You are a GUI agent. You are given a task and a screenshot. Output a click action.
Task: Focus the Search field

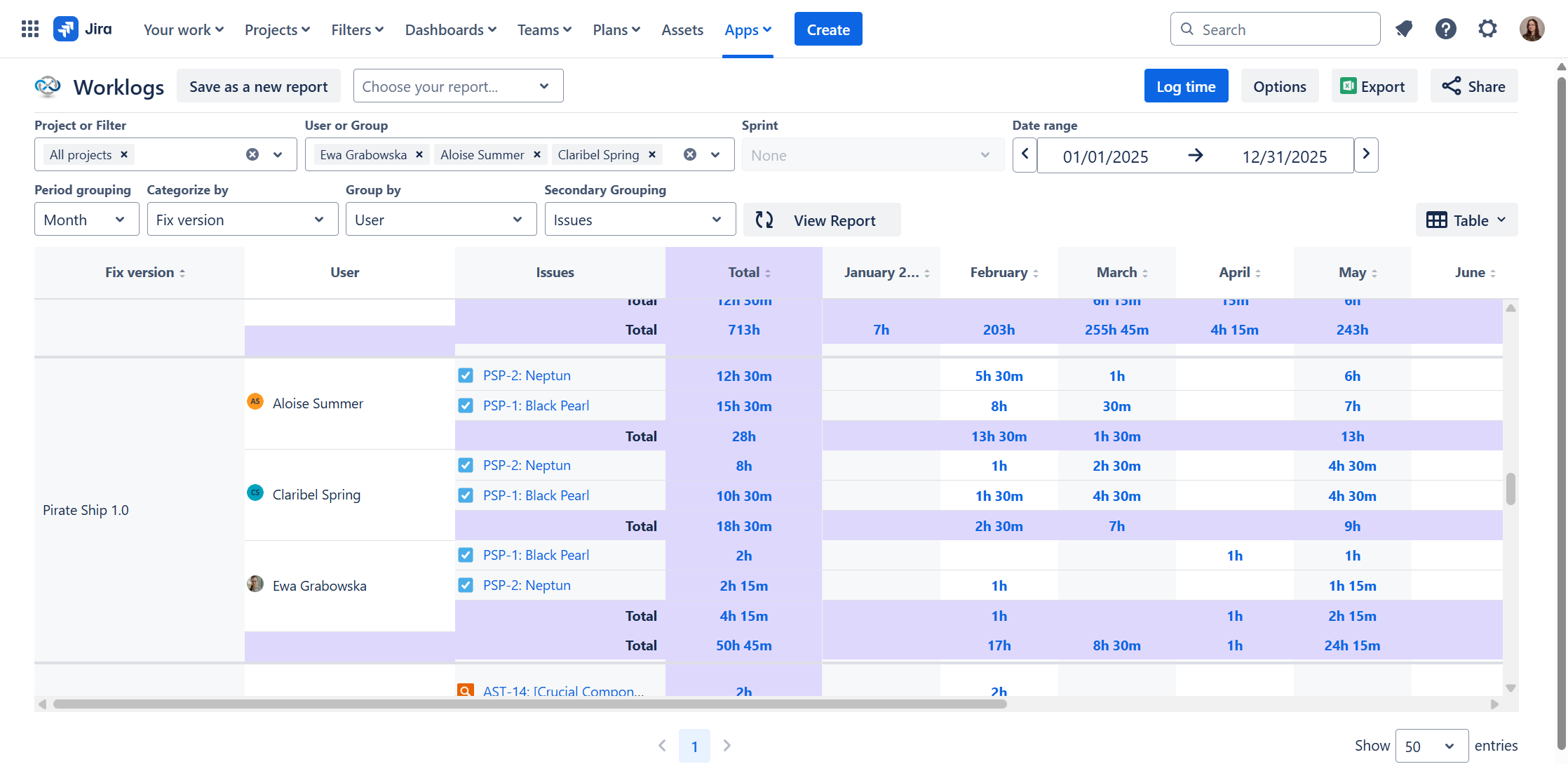point(1275,29)
